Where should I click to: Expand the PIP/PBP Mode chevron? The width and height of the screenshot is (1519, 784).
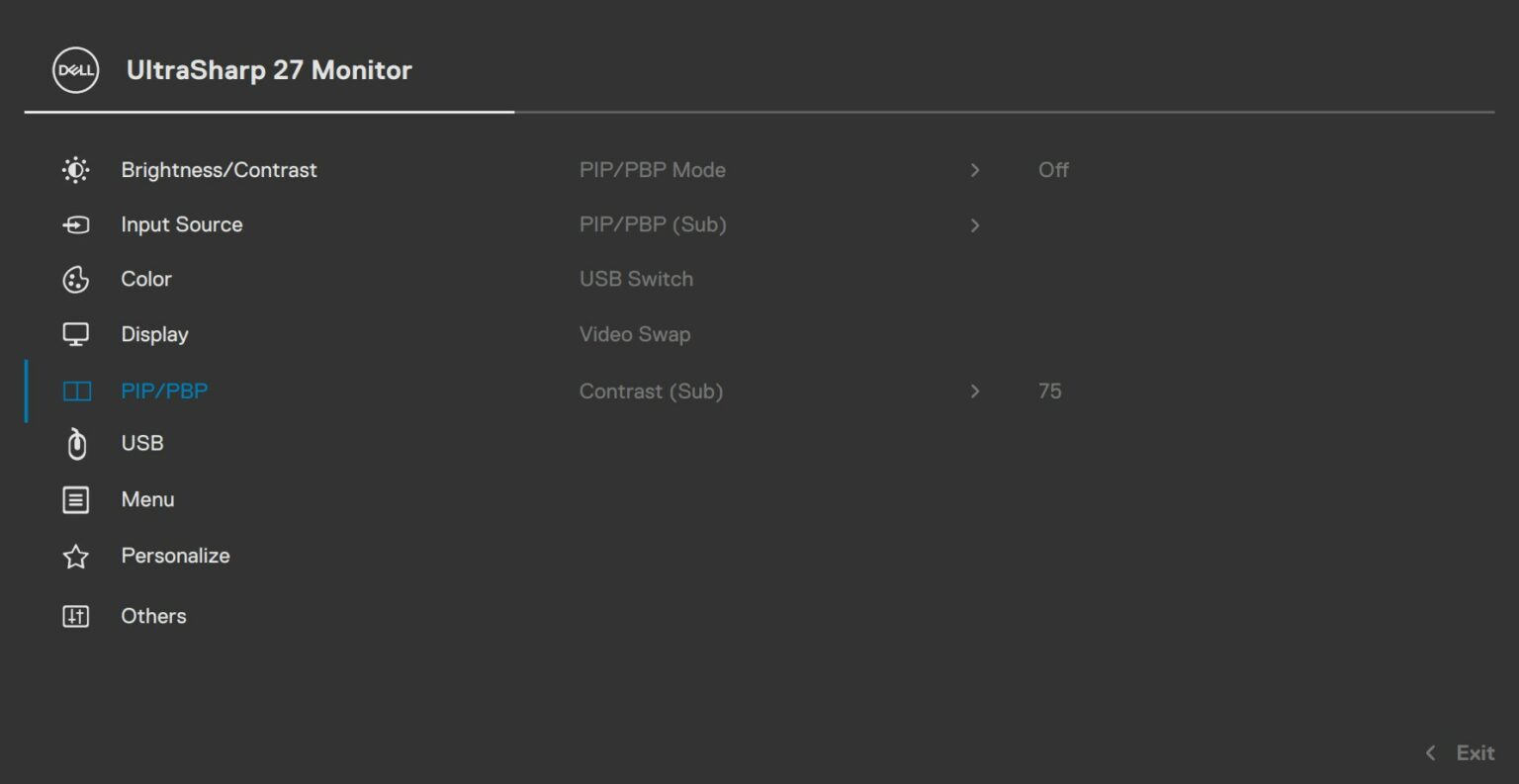[x=975, y=170]
